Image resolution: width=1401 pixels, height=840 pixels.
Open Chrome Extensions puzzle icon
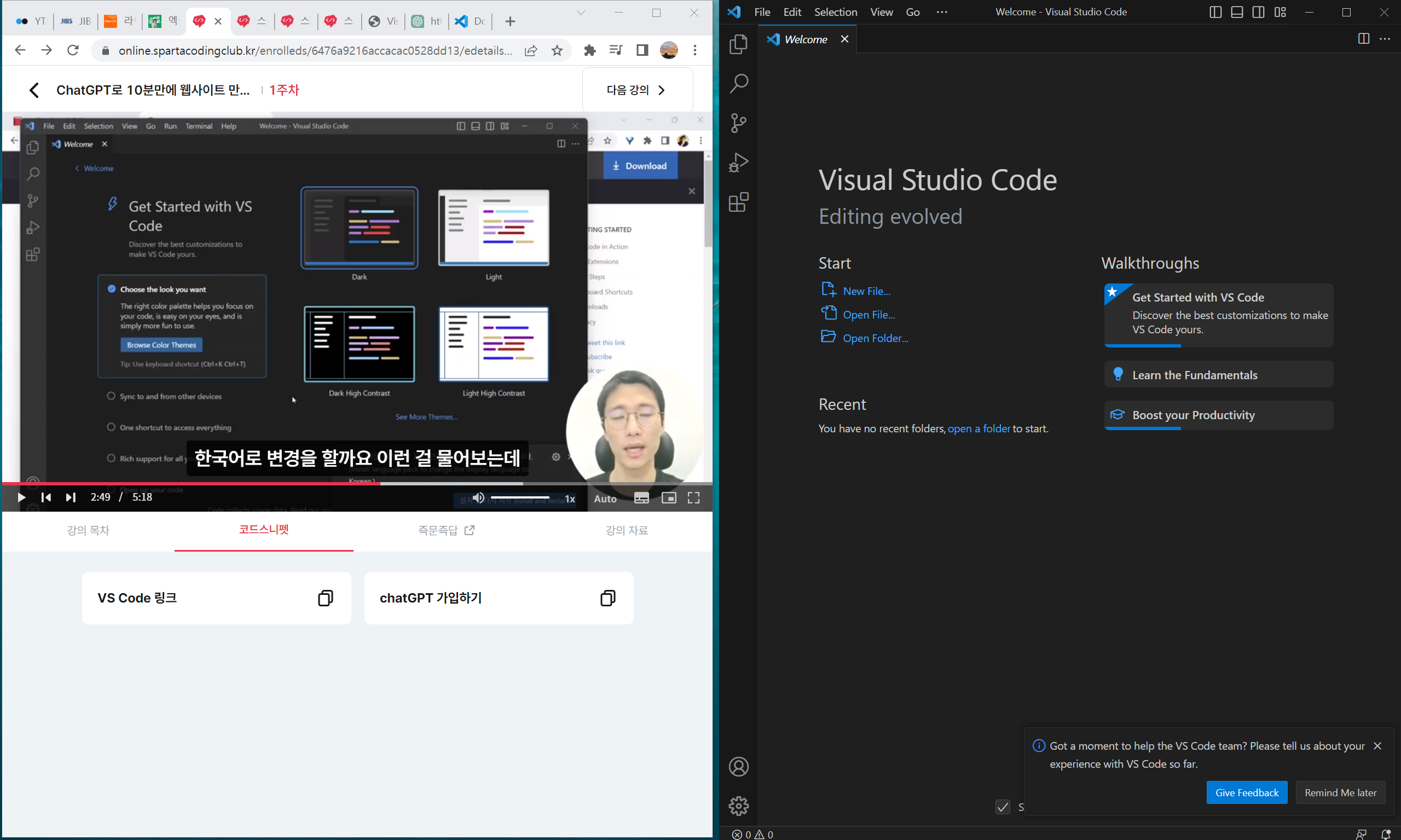point(590,50)
